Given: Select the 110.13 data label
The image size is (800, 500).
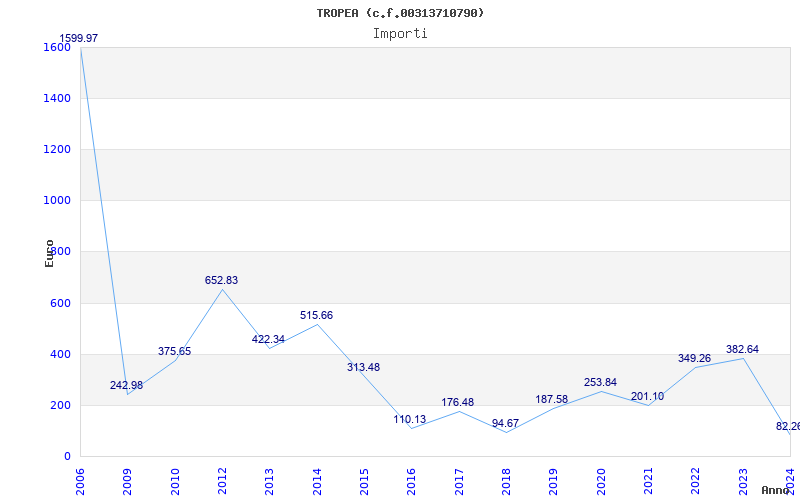Looking at the screenshot, I should pyautogui.click(x=410, y=420).
